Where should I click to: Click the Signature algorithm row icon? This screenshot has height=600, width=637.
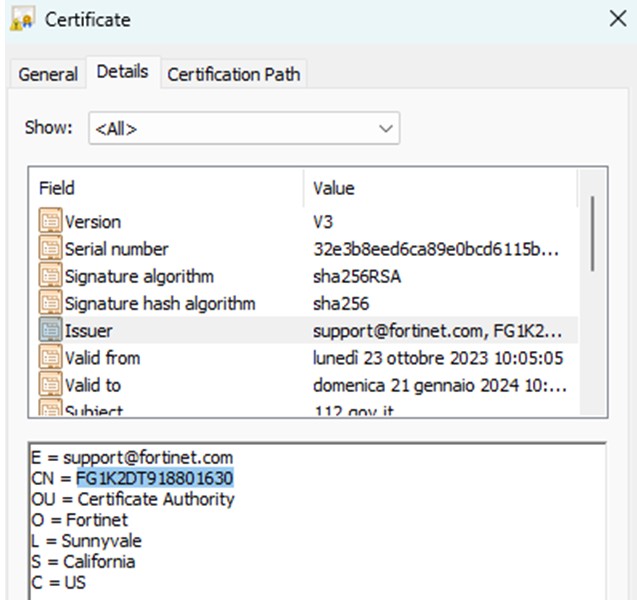(50, 276)
